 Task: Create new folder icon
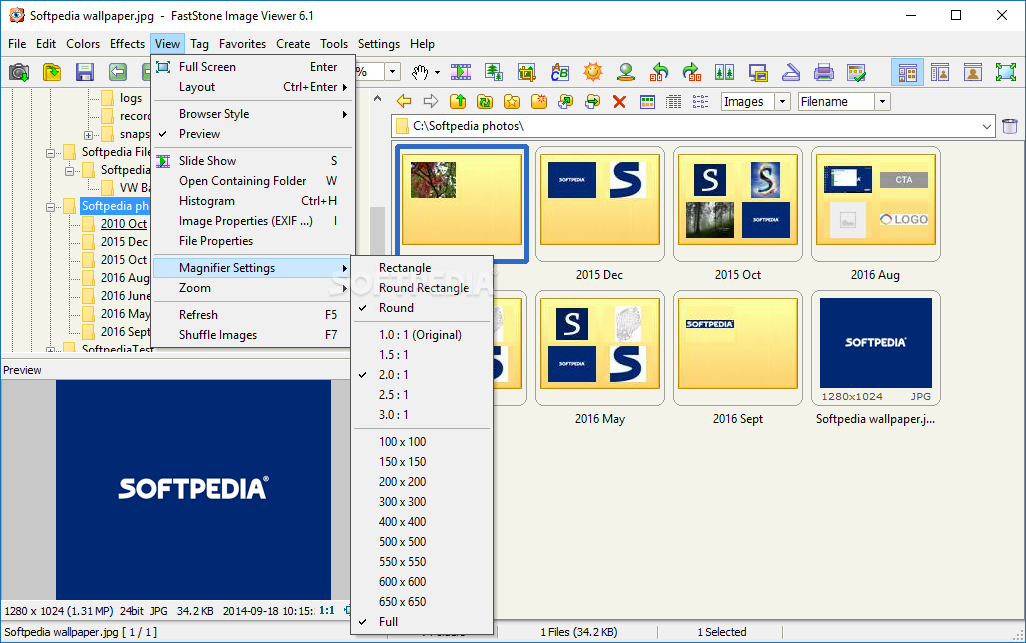pyautogui.click(x=539, y=101)
